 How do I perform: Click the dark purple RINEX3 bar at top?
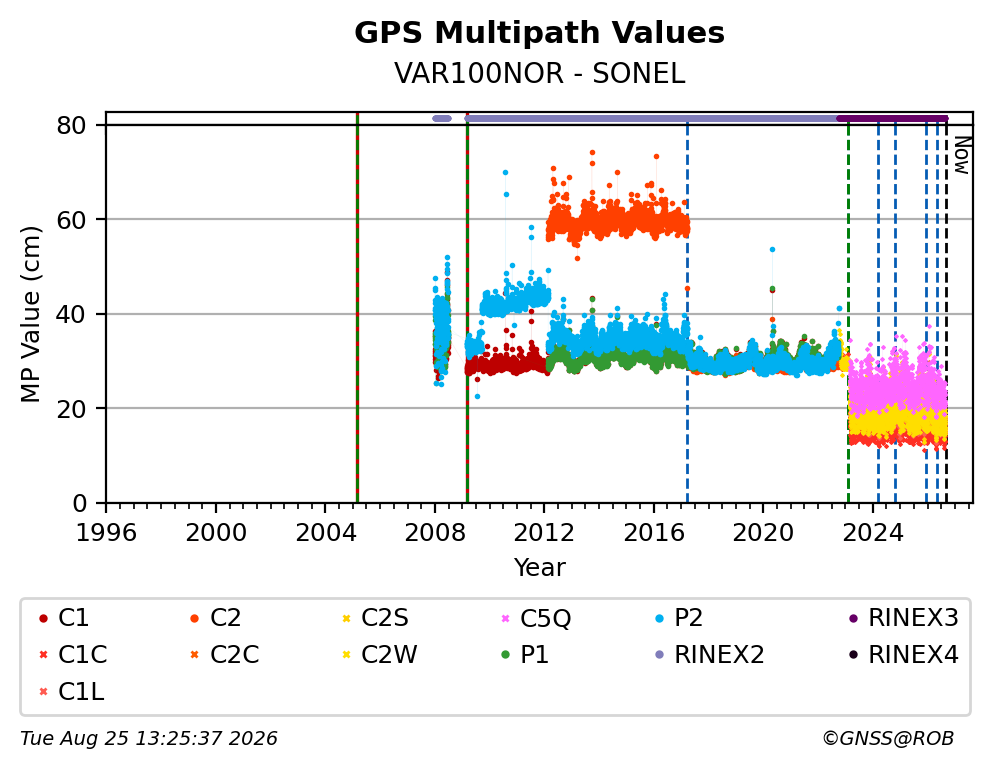tap(892, 118)
